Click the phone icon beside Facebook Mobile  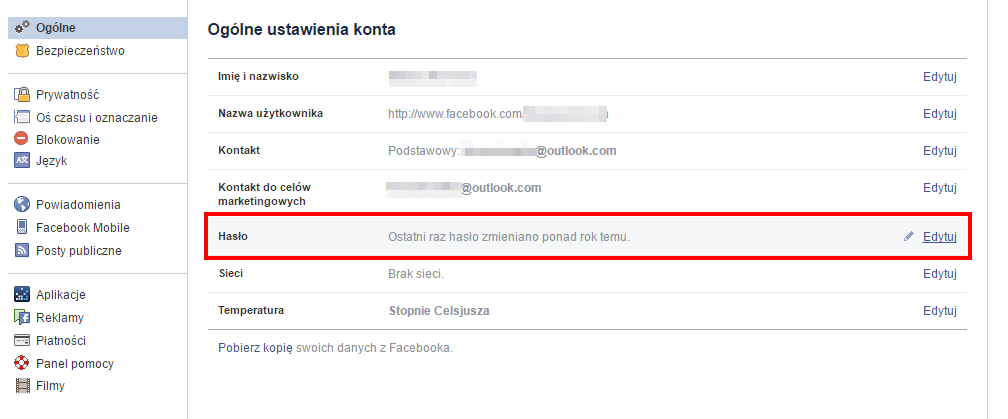click(x=22, y=227)
